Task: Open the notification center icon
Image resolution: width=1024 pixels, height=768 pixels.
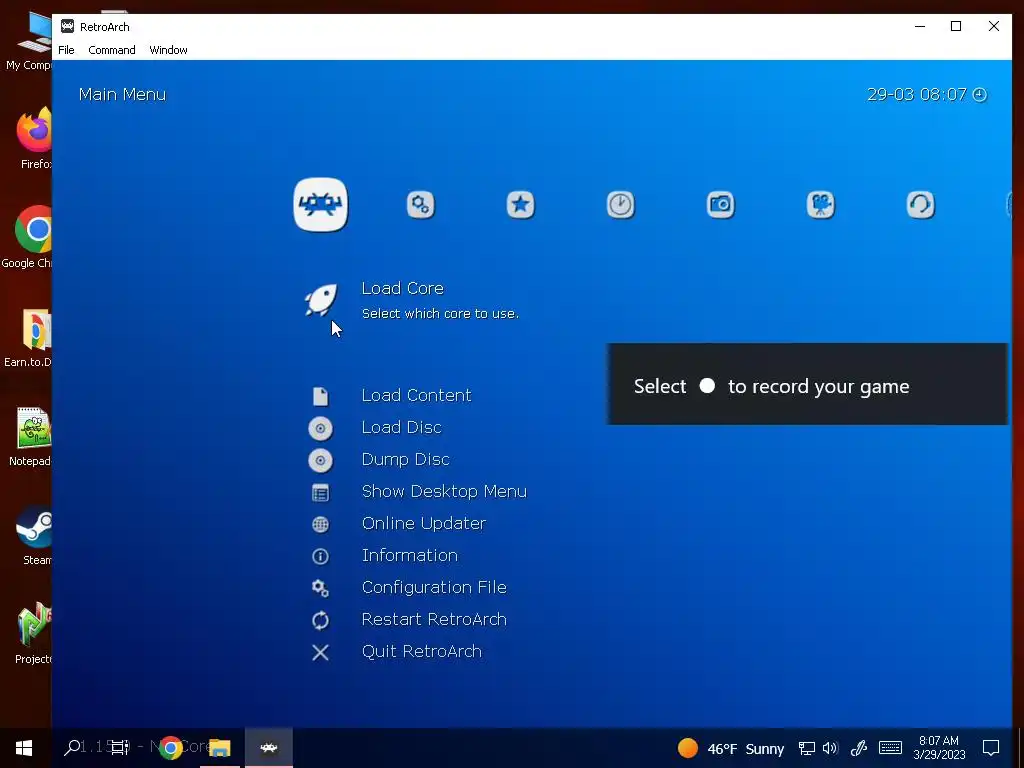Action: pyautogui.click(x=991, y=748)
